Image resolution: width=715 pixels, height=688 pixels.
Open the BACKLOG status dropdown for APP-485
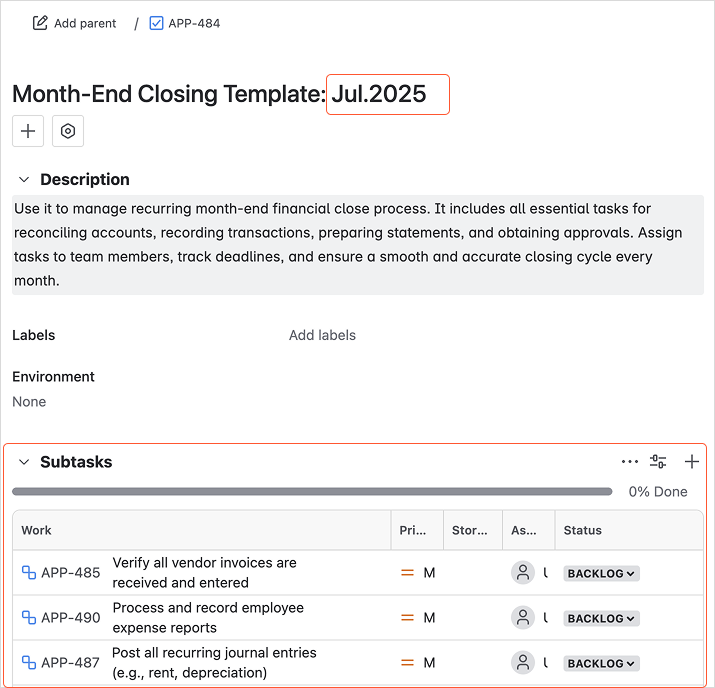coord(601,574)
